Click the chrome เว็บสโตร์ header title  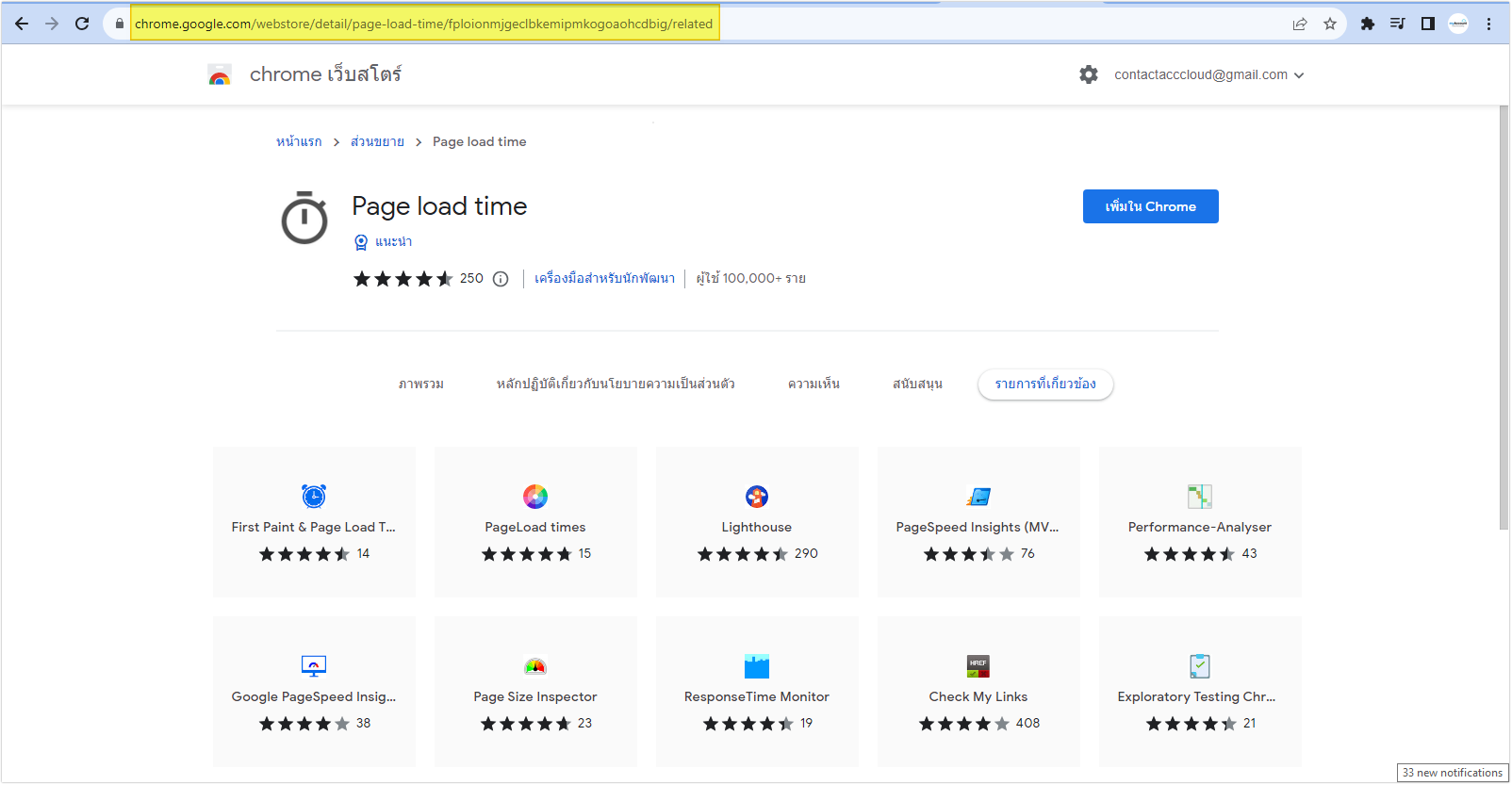point(325,74)
